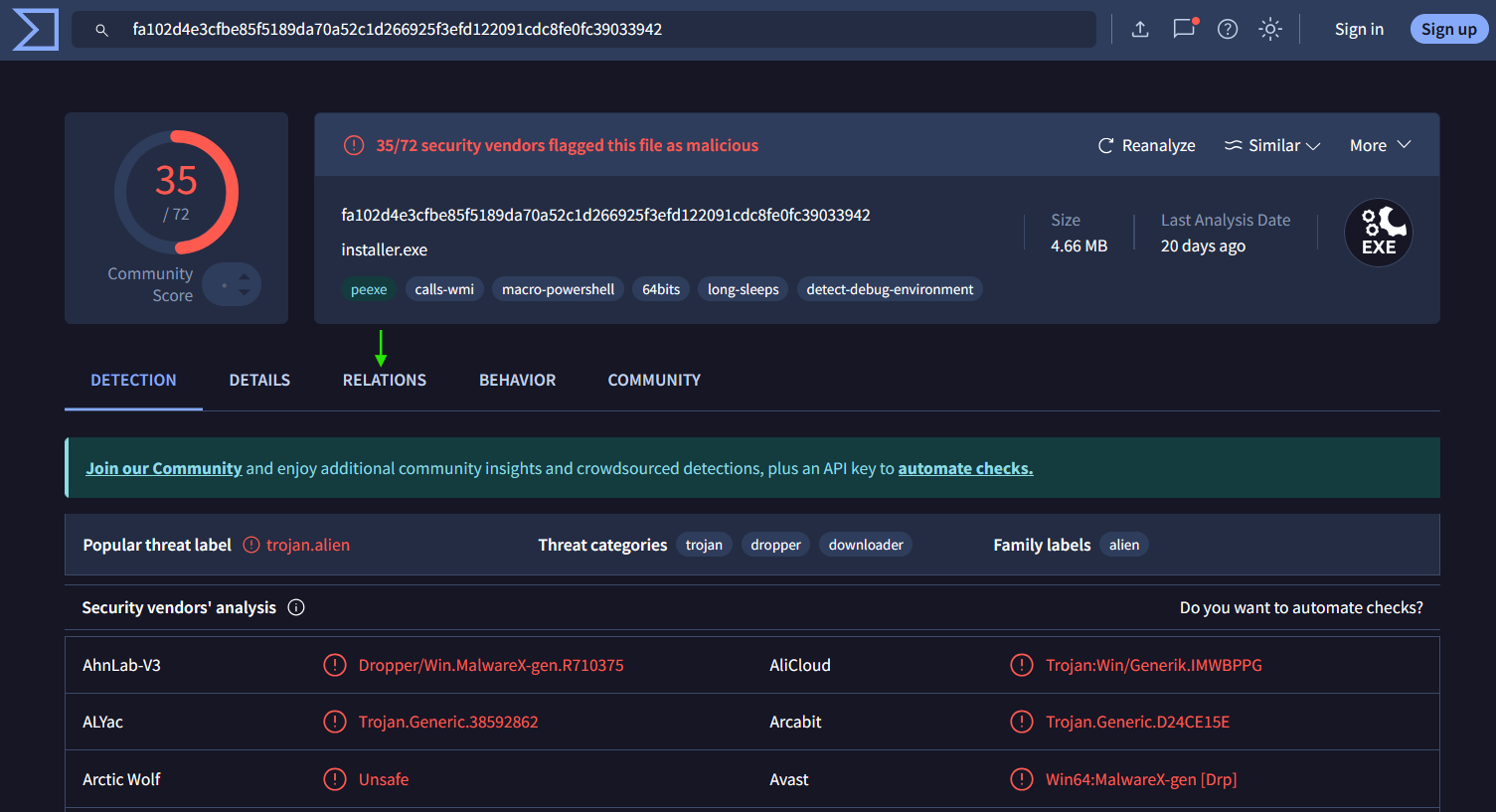Expand the Similar dropdown
1496x812 pixels.
pos(1272,145)
